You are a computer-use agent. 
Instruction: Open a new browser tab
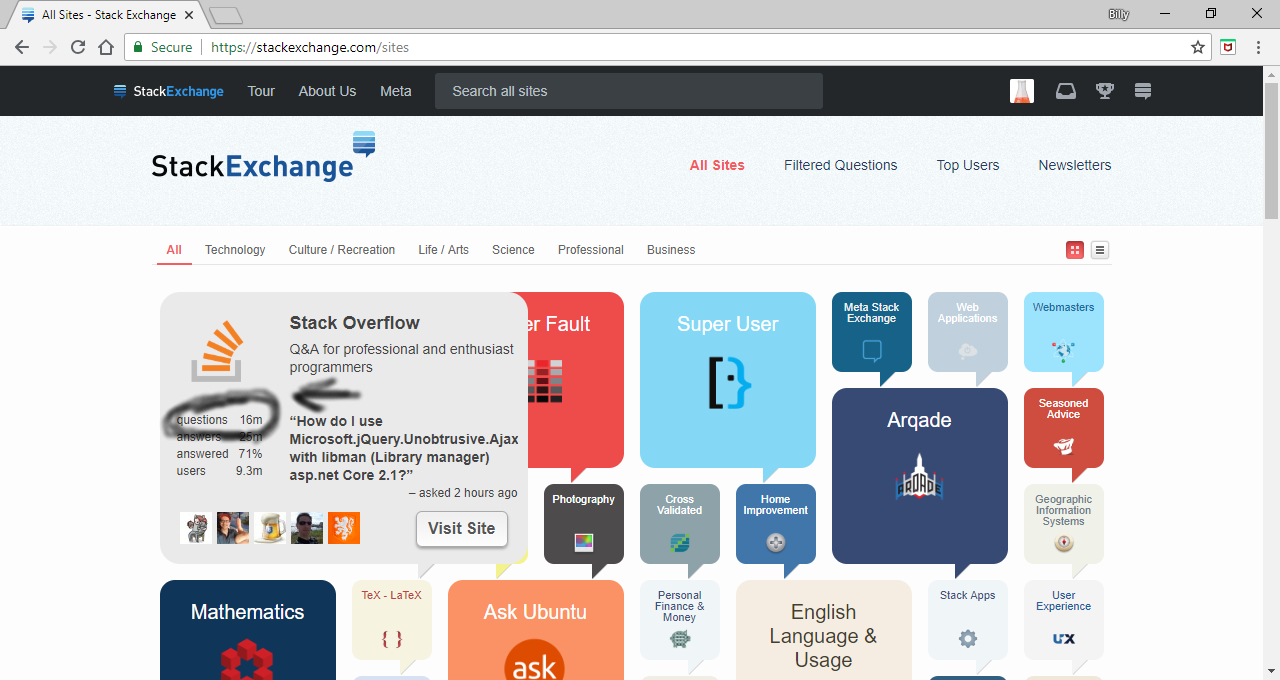pyautogui.click(x=227, y=15)
